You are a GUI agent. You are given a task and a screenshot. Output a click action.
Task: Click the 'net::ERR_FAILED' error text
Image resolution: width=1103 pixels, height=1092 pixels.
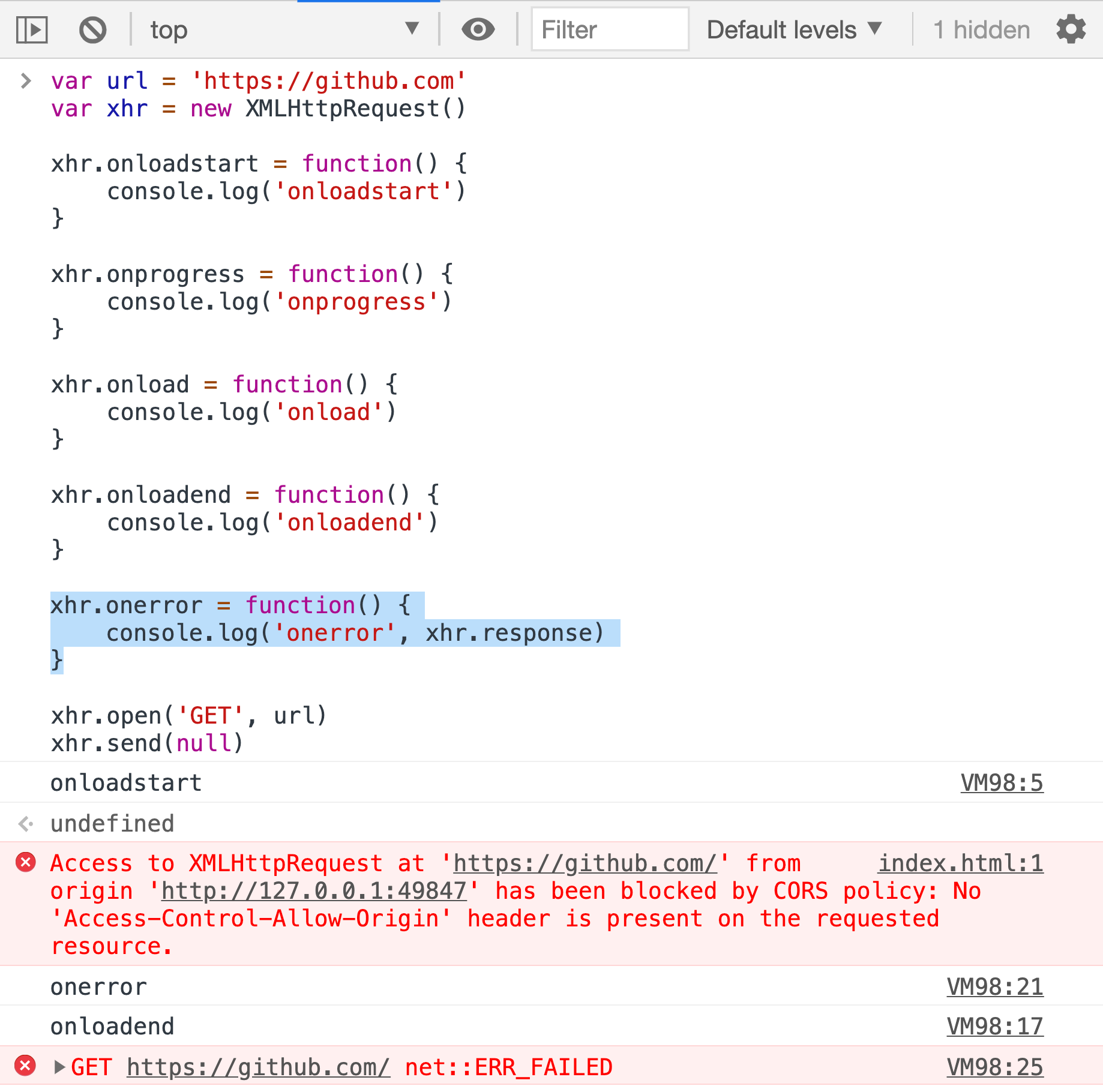[508, 1067]
